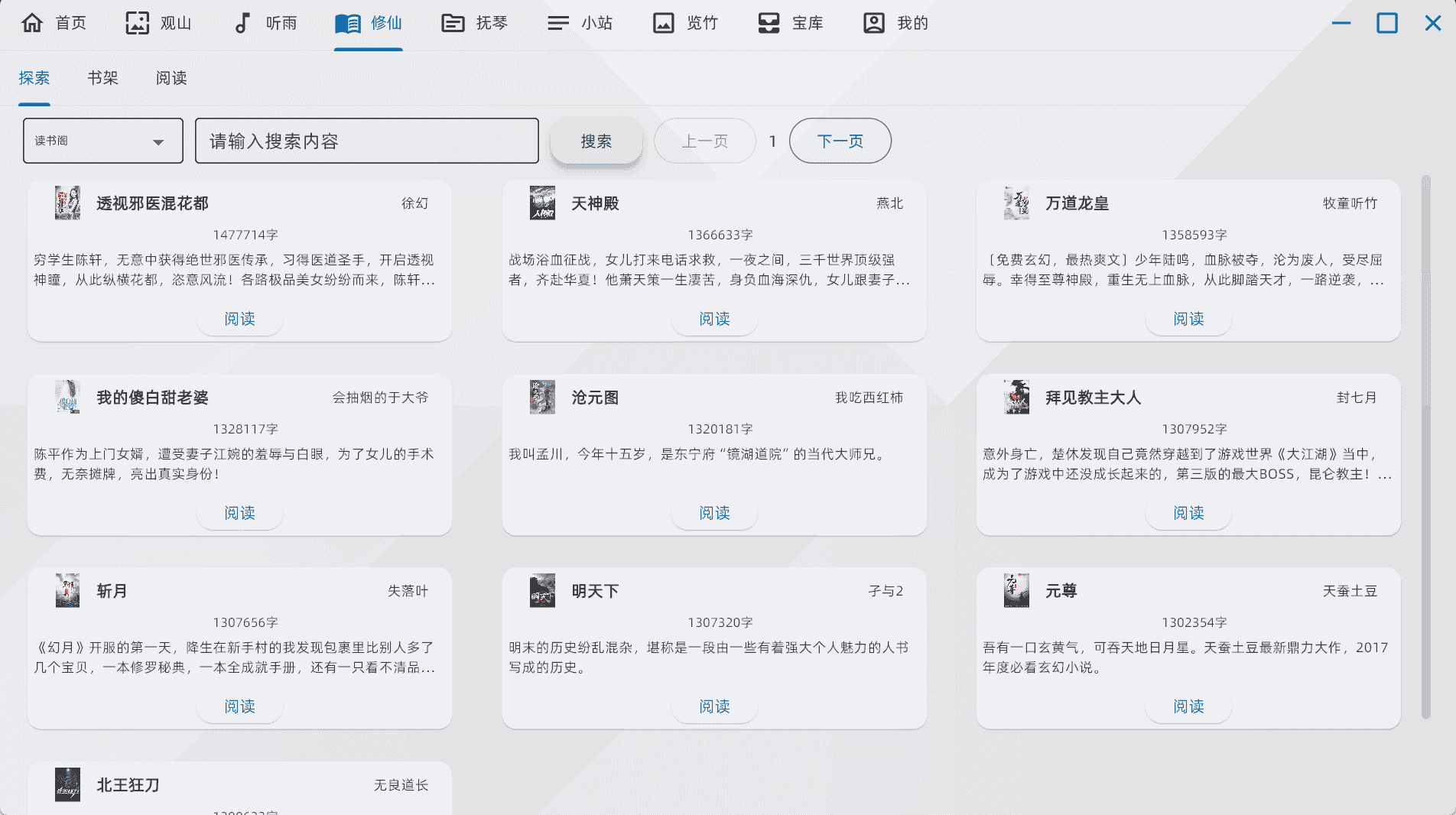Switch to the 阅读 tab
The height and width of the screenshot is (815, 1456).
point(171,78)
